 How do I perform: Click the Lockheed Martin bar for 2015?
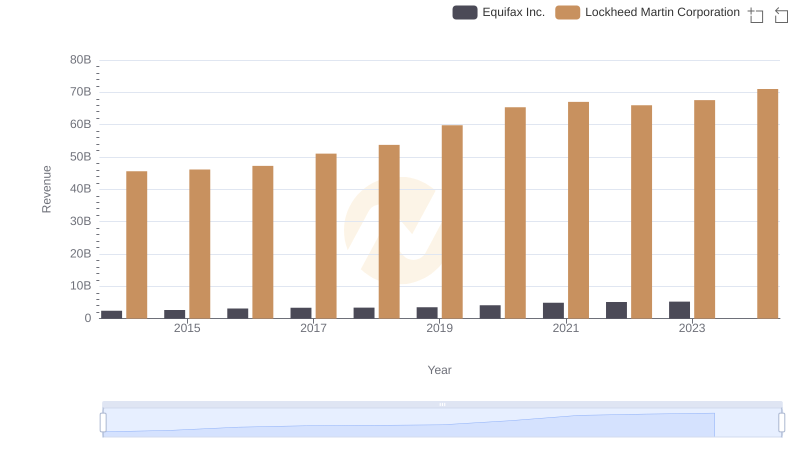pos(199,244)
